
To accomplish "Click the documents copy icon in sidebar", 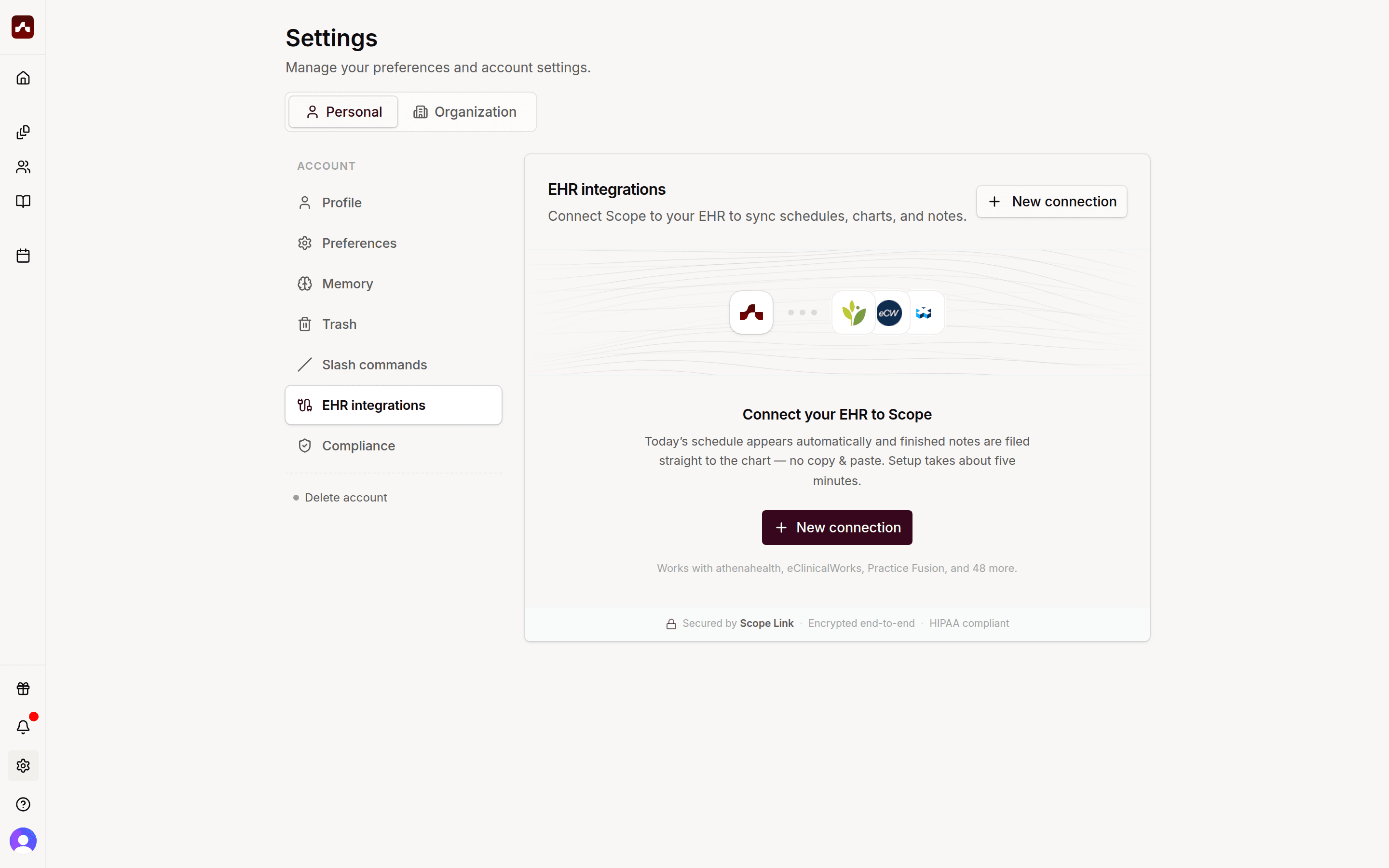I will pos(23,132).
